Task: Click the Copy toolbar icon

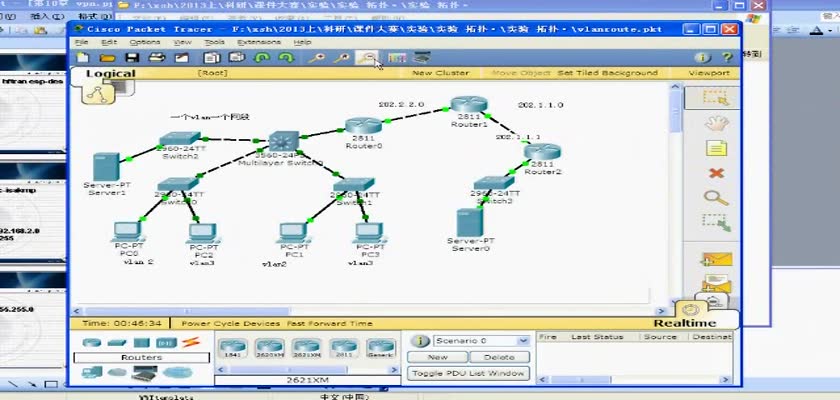Action: tap(212, 57)
